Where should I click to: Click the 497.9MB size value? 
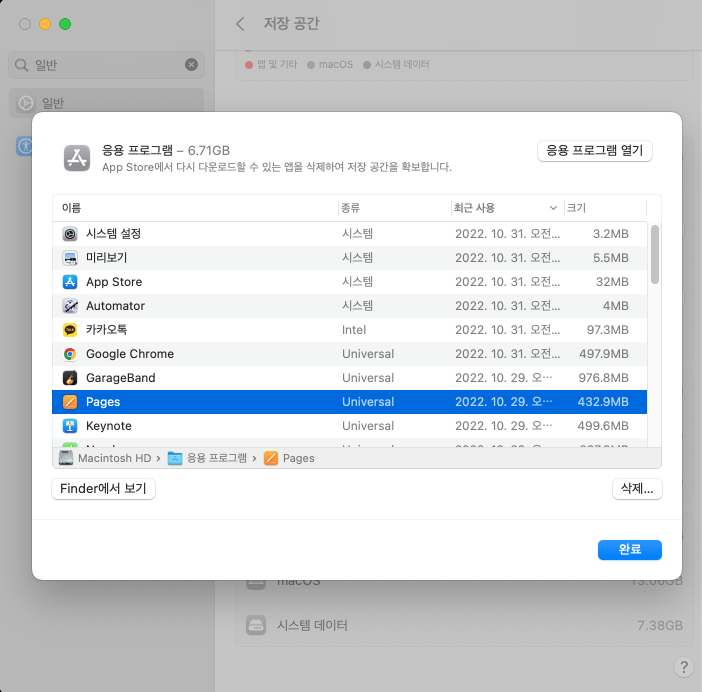(604, 354)
